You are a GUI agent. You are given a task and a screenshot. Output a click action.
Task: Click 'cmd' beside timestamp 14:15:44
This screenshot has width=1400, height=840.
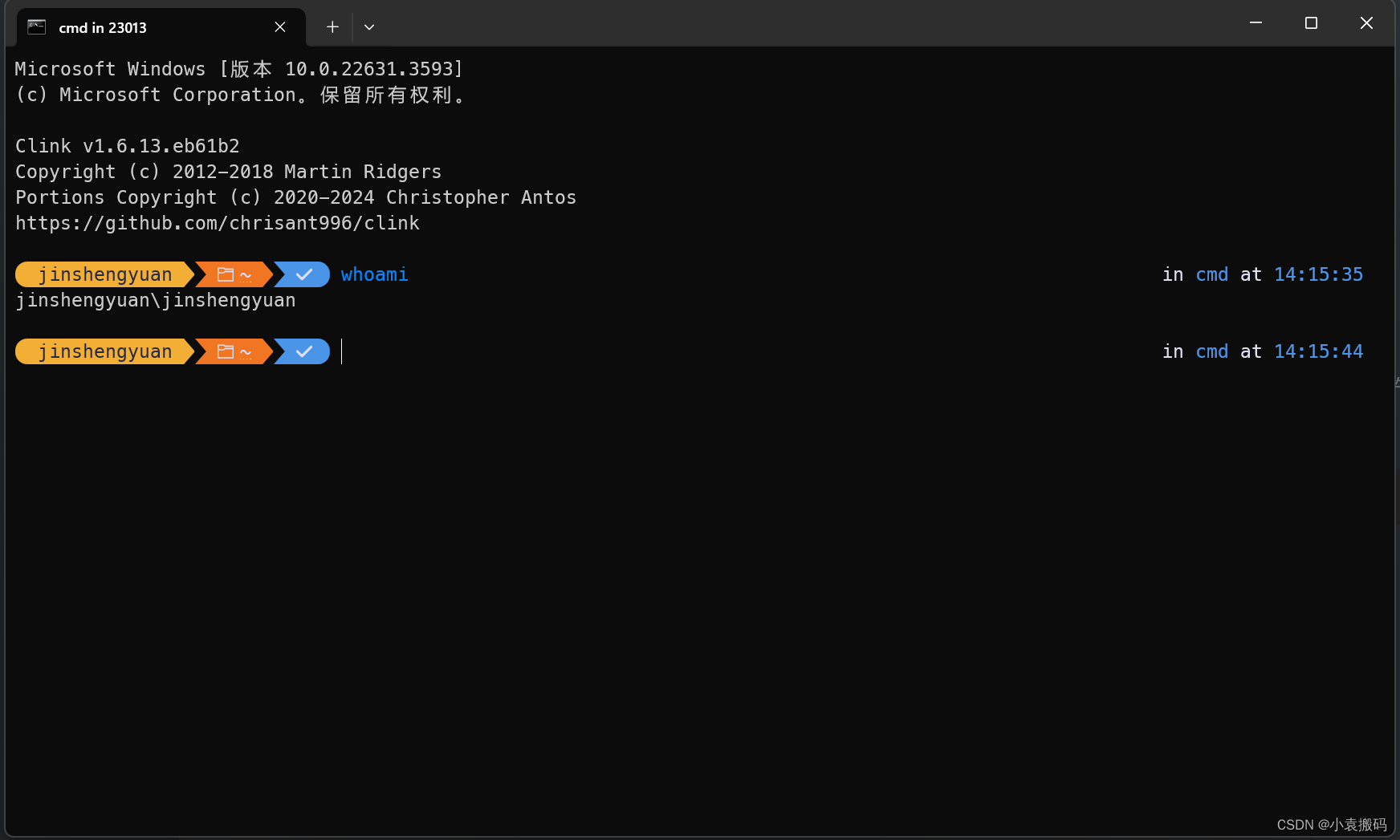click(1212, 351)
